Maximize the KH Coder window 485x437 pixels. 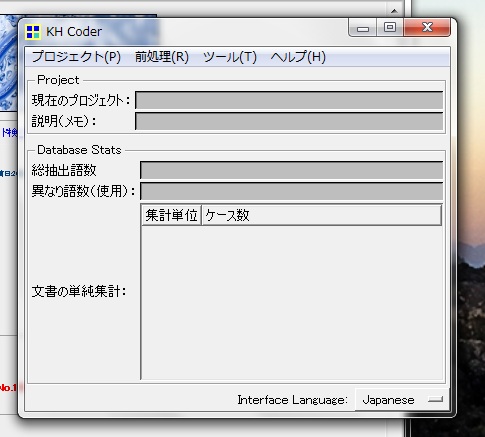pyautogui.click(x=390, y=28)
